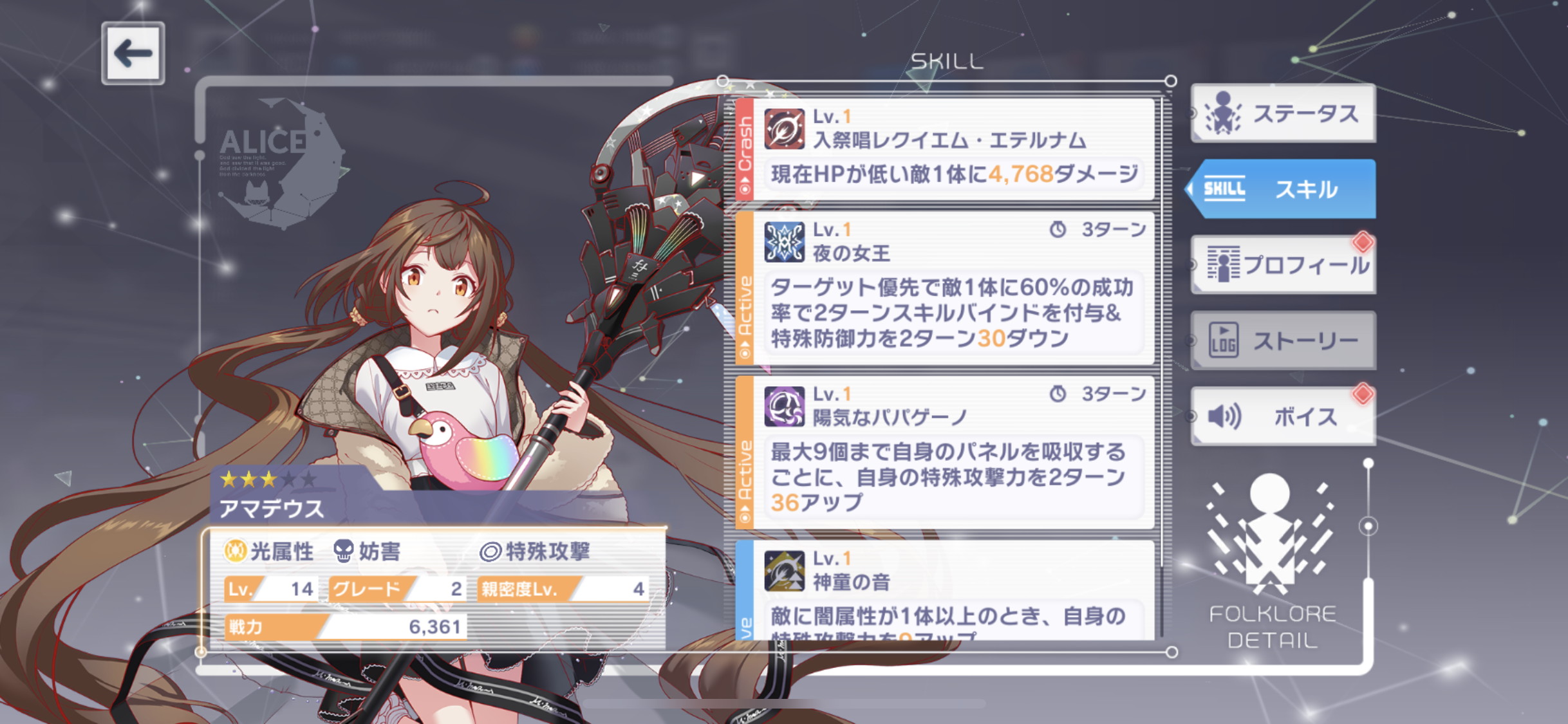The height and width of the screenshot is (724, 1568).
Task: Tap the 戦力 power bar
Action: point(345,626)
